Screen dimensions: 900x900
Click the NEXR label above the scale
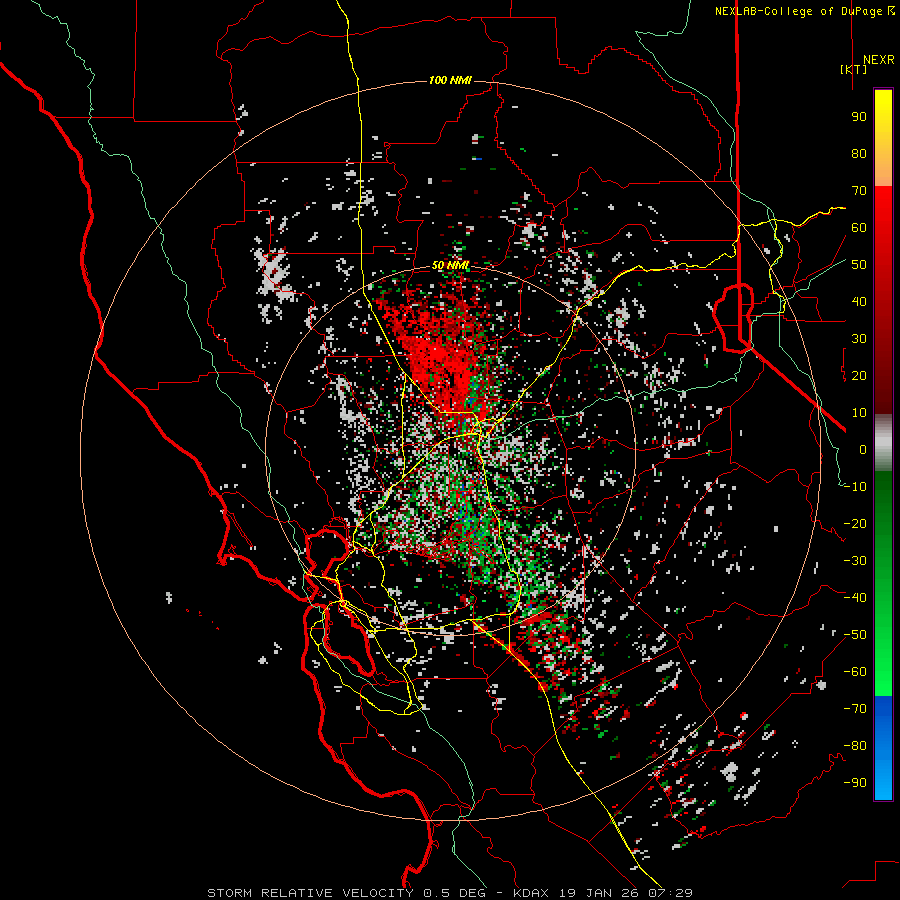pos(878,60)
